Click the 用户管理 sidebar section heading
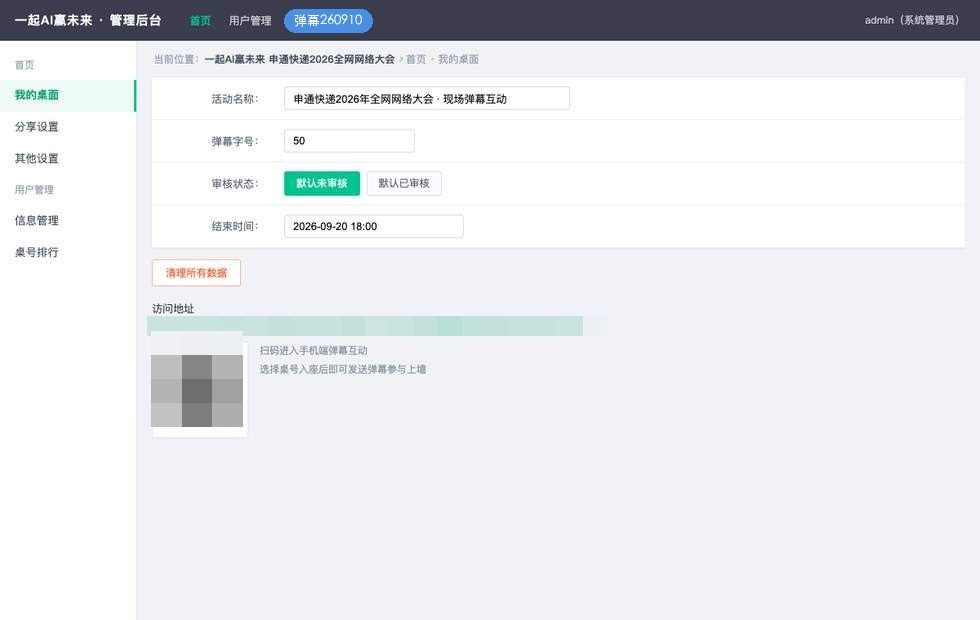The height and width of the screenshot is (620, 980). click(34, 189)
